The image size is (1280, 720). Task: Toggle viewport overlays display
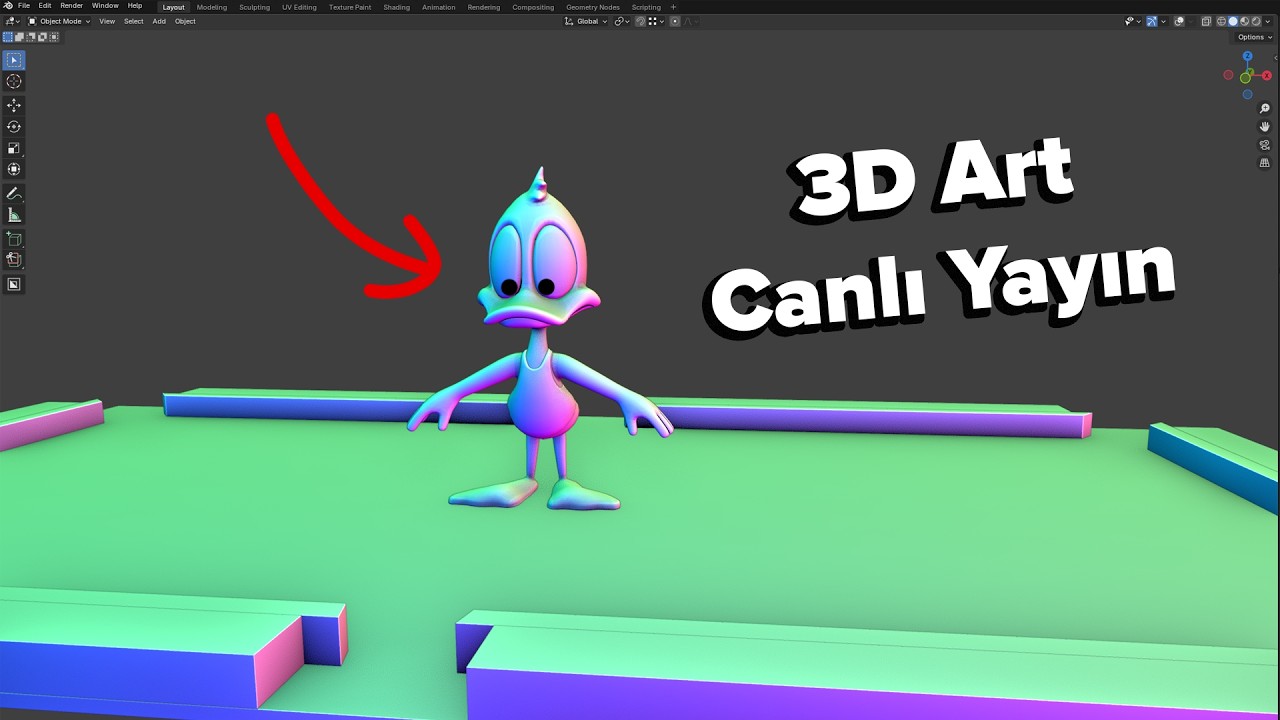(1179, 21)
